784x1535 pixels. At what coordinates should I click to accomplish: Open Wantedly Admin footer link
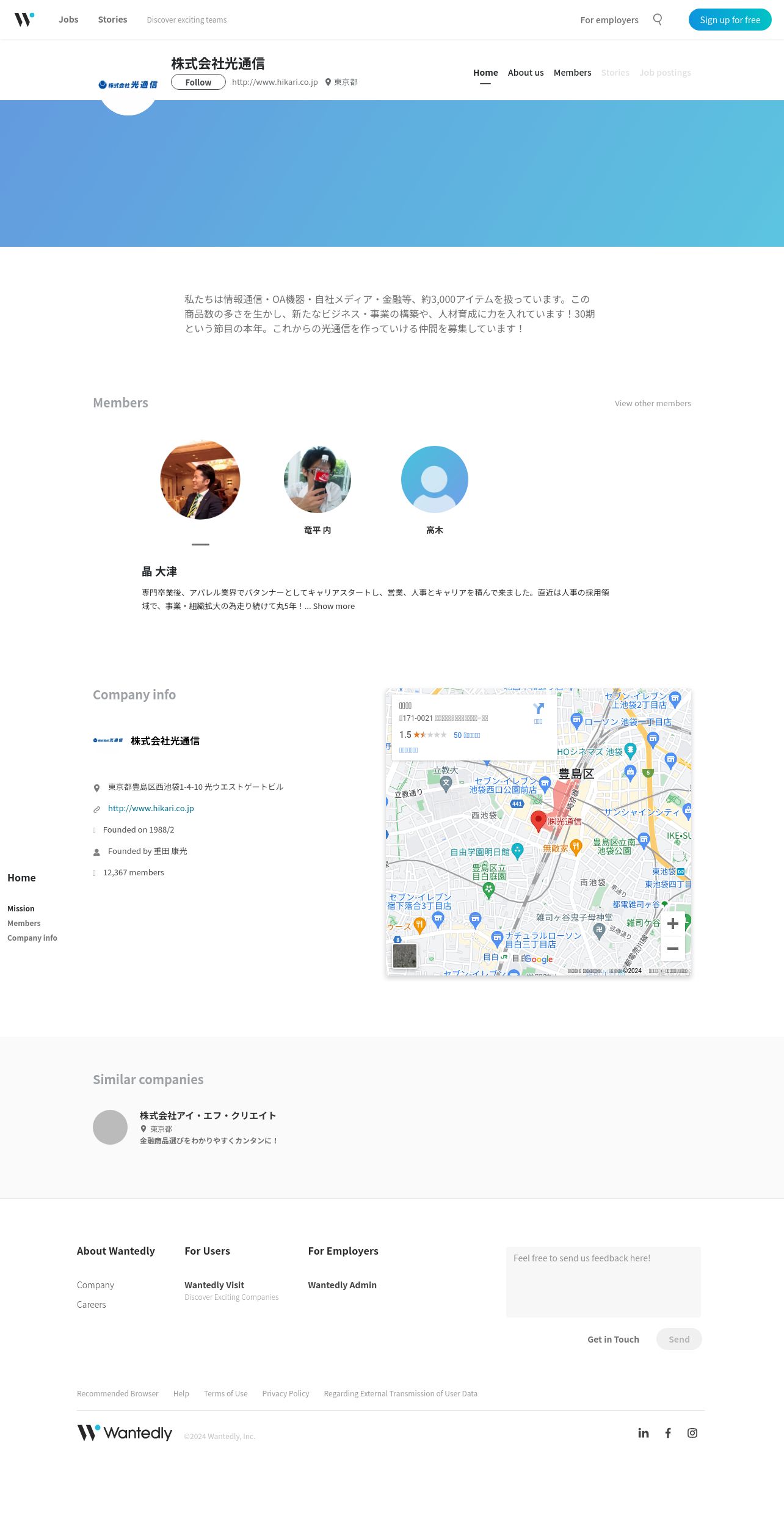(343, 1285)
